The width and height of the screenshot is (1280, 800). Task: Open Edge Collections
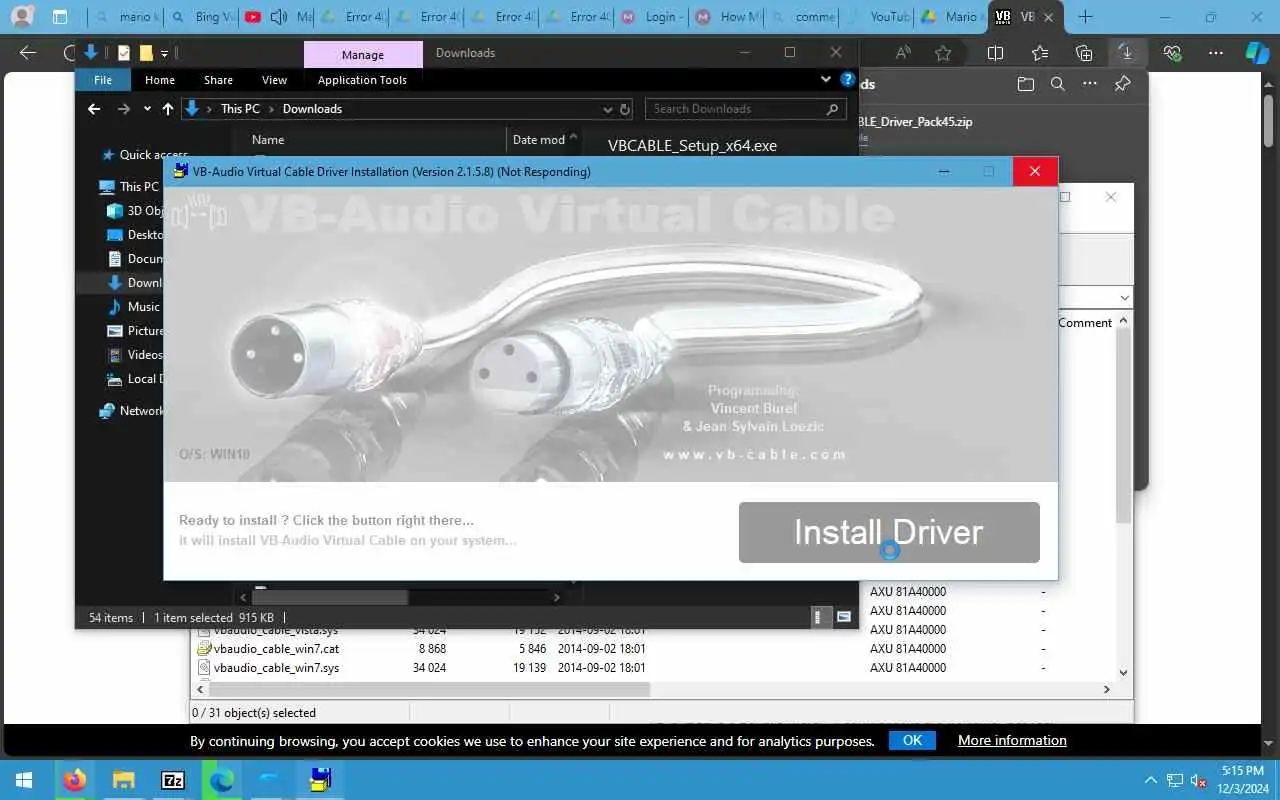pyautogui.click(x=1084, y=53)
